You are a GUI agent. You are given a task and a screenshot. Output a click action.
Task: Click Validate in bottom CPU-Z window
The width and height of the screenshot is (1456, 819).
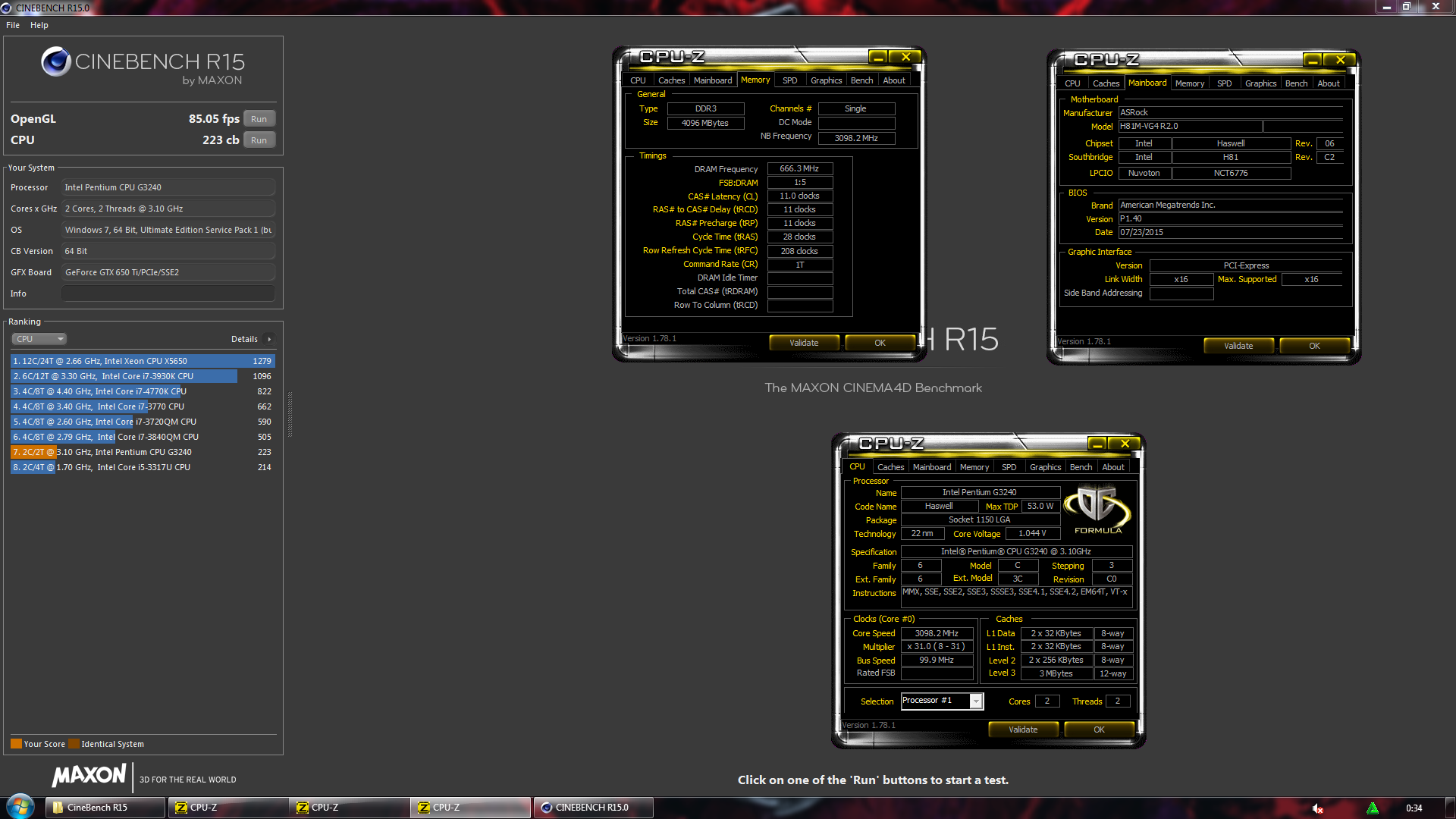(1023, 730)
